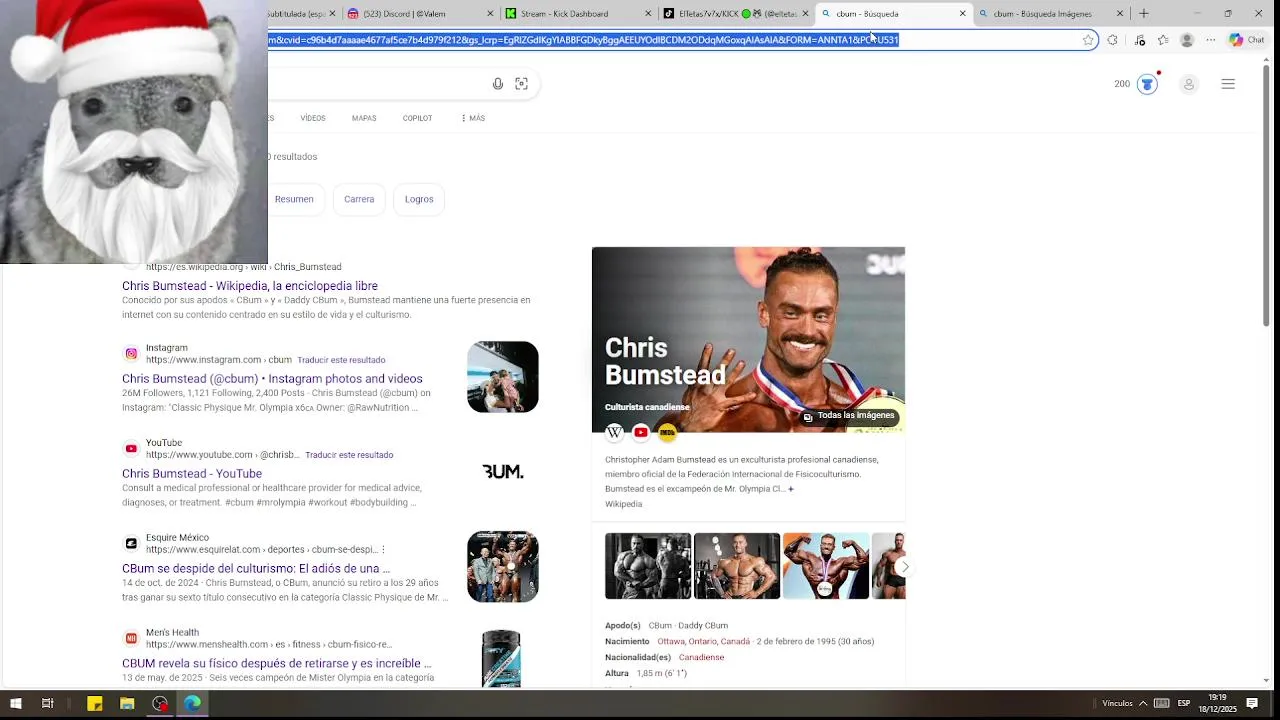
Task: Click Todas las imágenes button
Action: pos(849,416)
